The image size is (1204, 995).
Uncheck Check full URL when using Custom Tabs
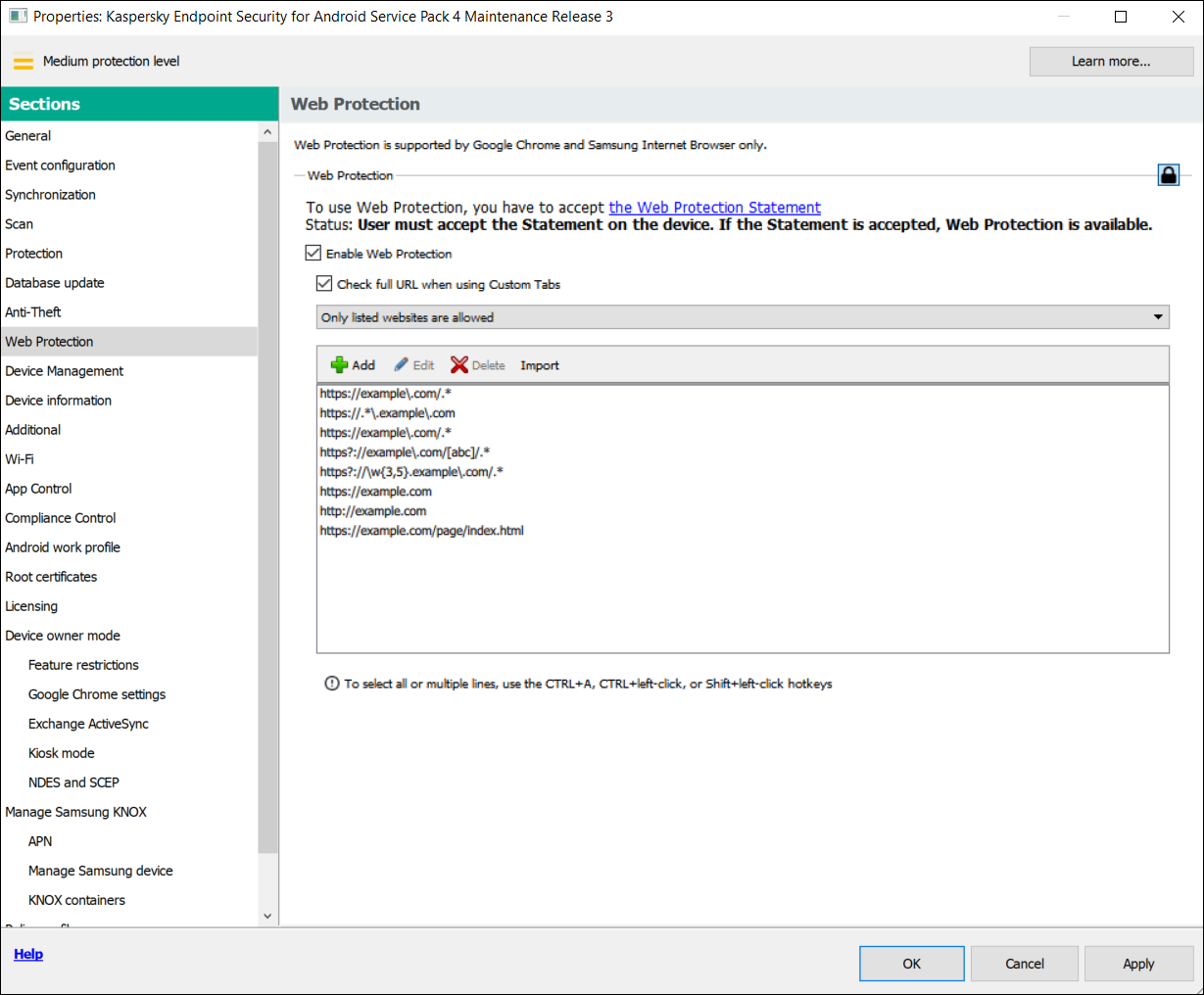(x=324, y=284)
